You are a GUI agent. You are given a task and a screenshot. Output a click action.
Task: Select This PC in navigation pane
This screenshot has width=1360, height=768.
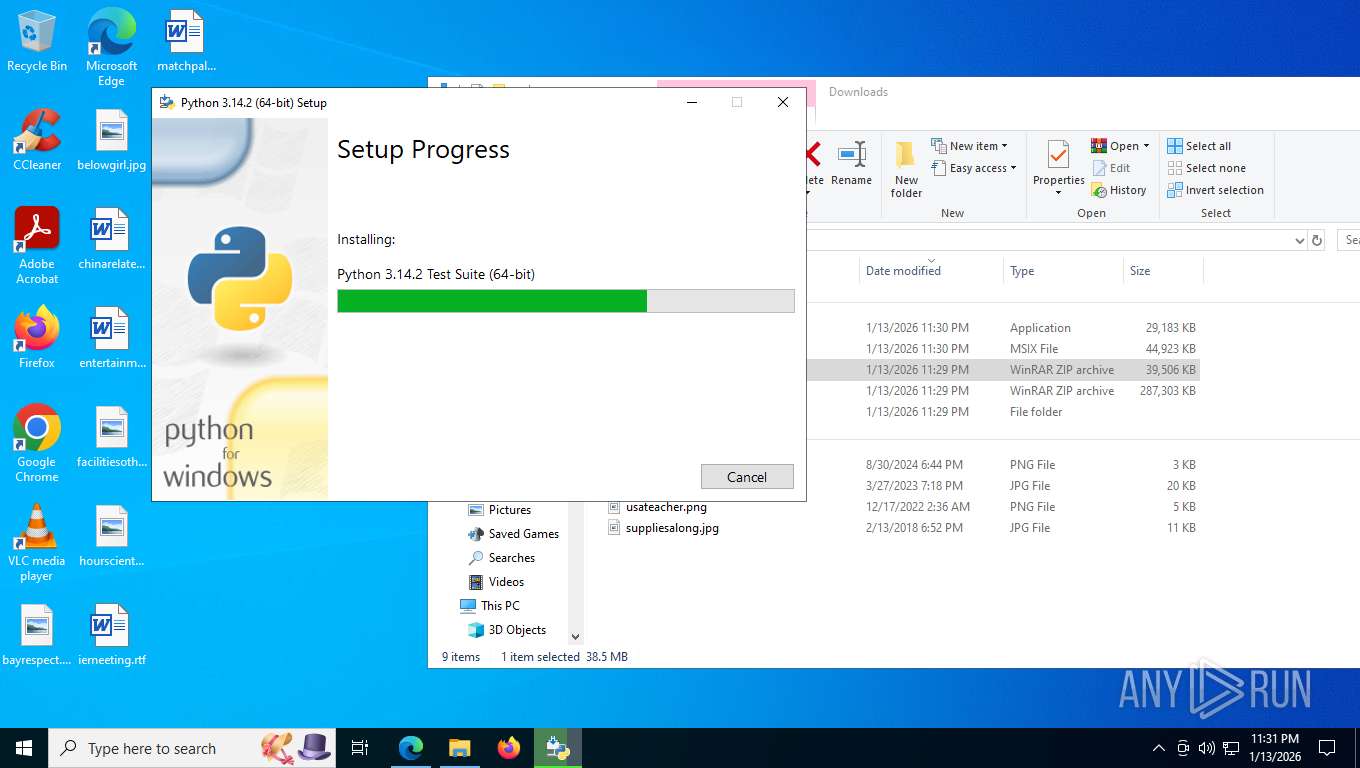[x=489, y=606]
